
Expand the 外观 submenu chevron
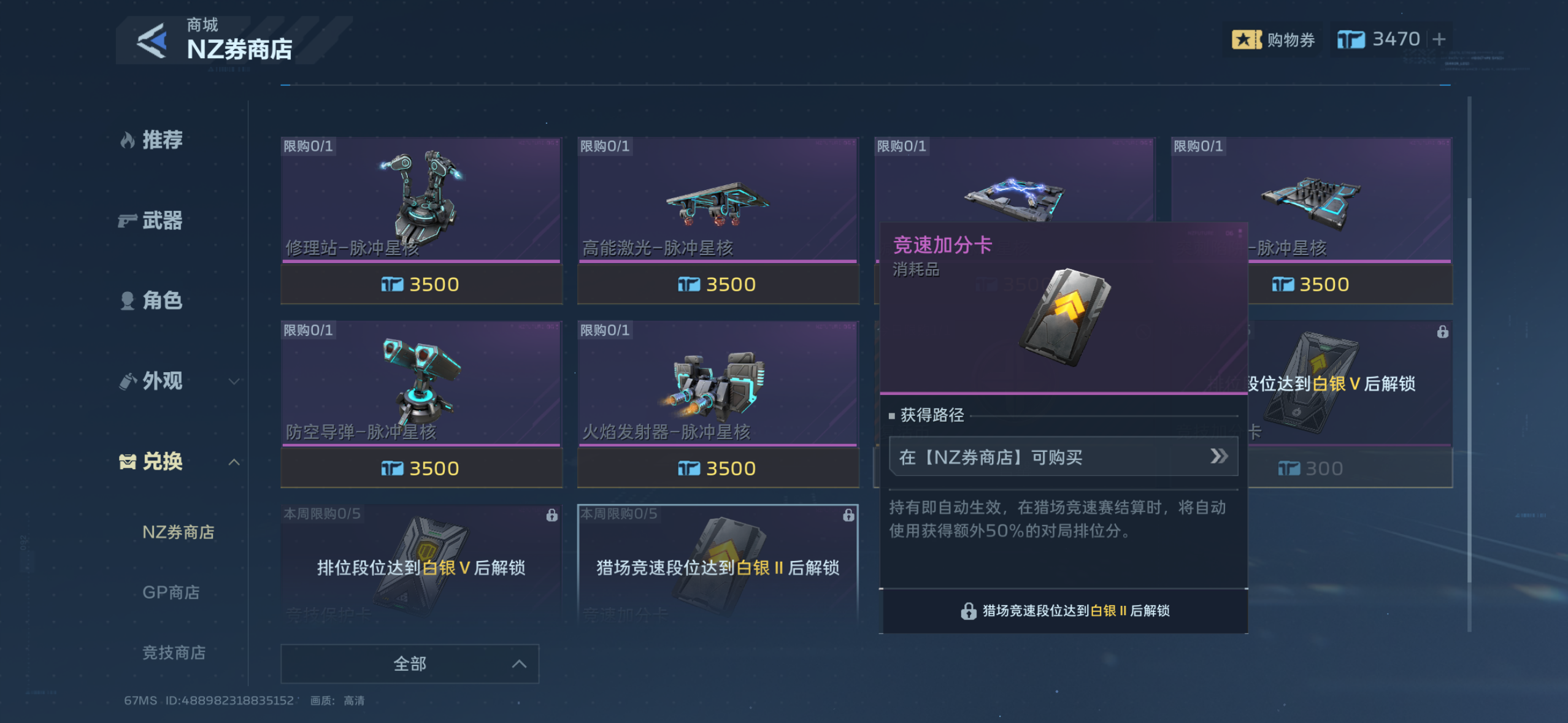tap(234, 381)
